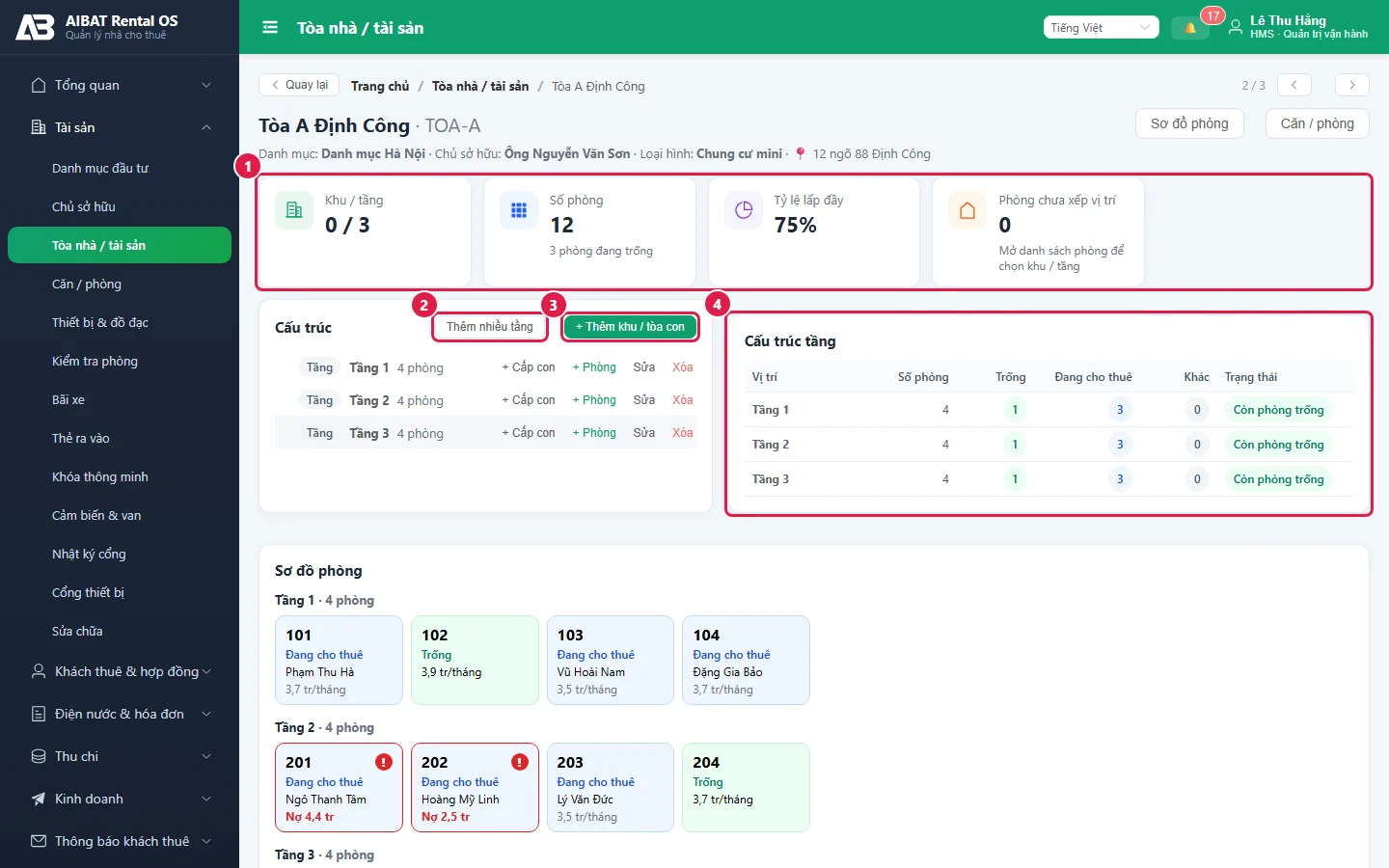Click red debt alert on room 201
Image resolution: width=1389 pixels, height=868 pixels.
click(384, 762)
